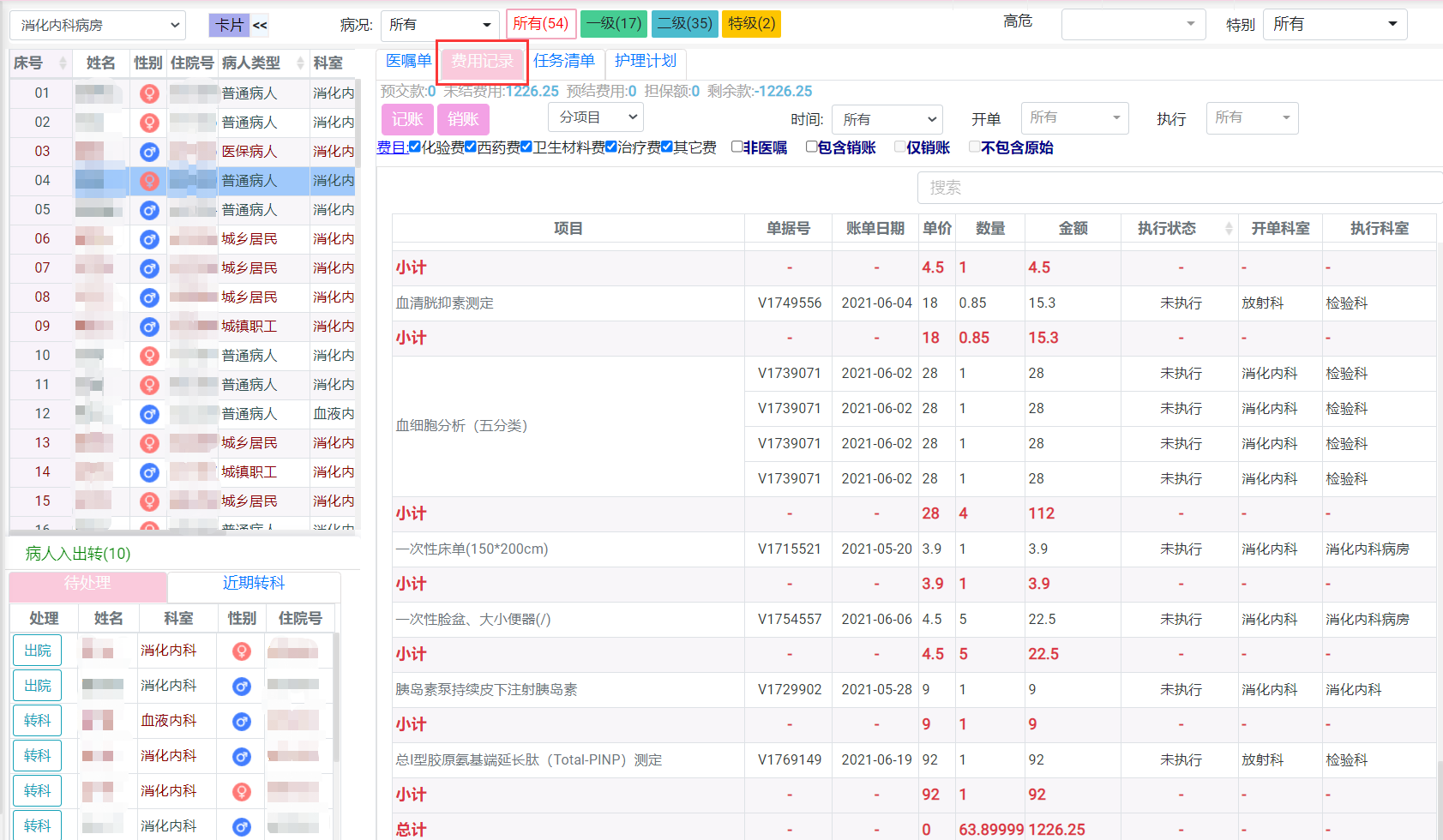Screen dimensions: 1443x840
Task: Click the sort arrows on 执行状态 column header
Action: 1230,228
